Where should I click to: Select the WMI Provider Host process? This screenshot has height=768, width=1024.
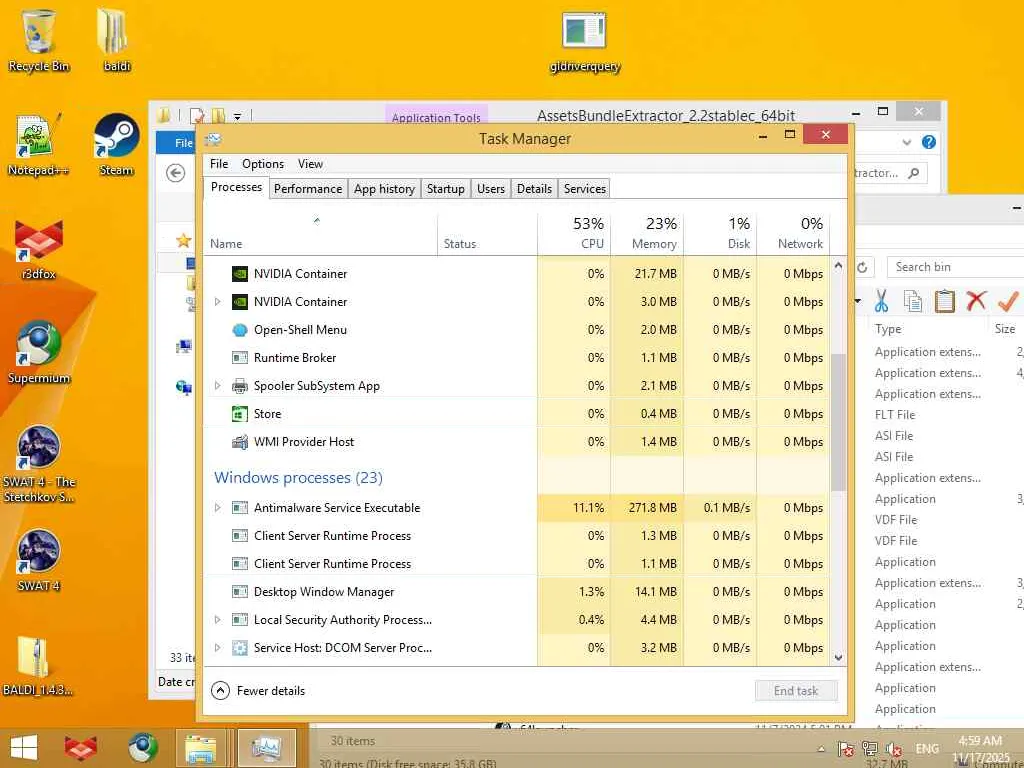(x=517, y=442)
